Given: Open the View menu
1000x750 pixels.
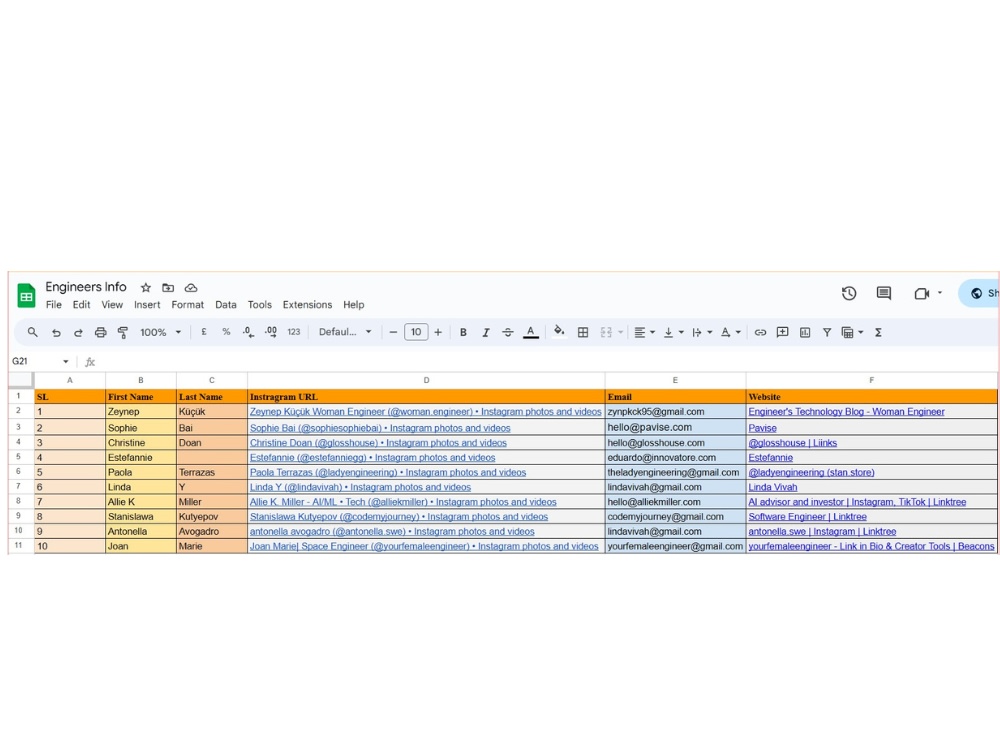Looking at the screenshot, I should pos(112,305).
